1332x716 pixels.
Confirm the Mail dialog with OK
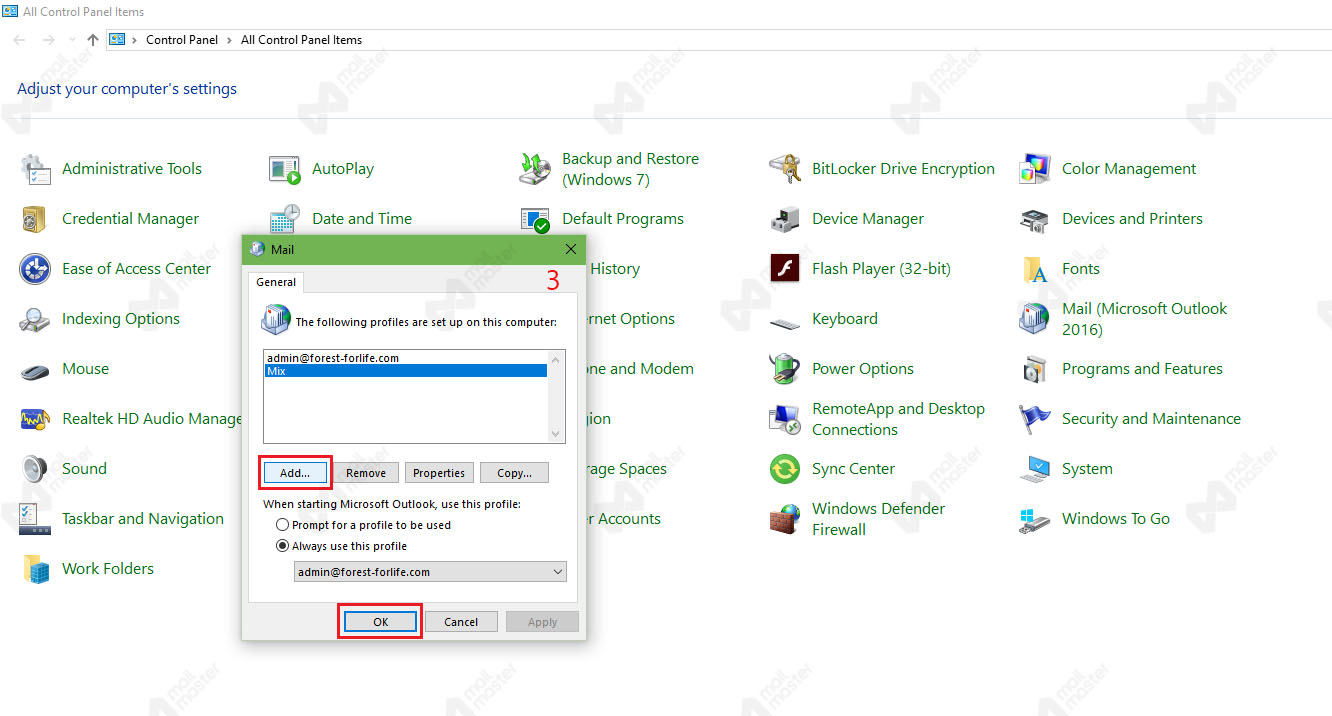coord(380,622)
